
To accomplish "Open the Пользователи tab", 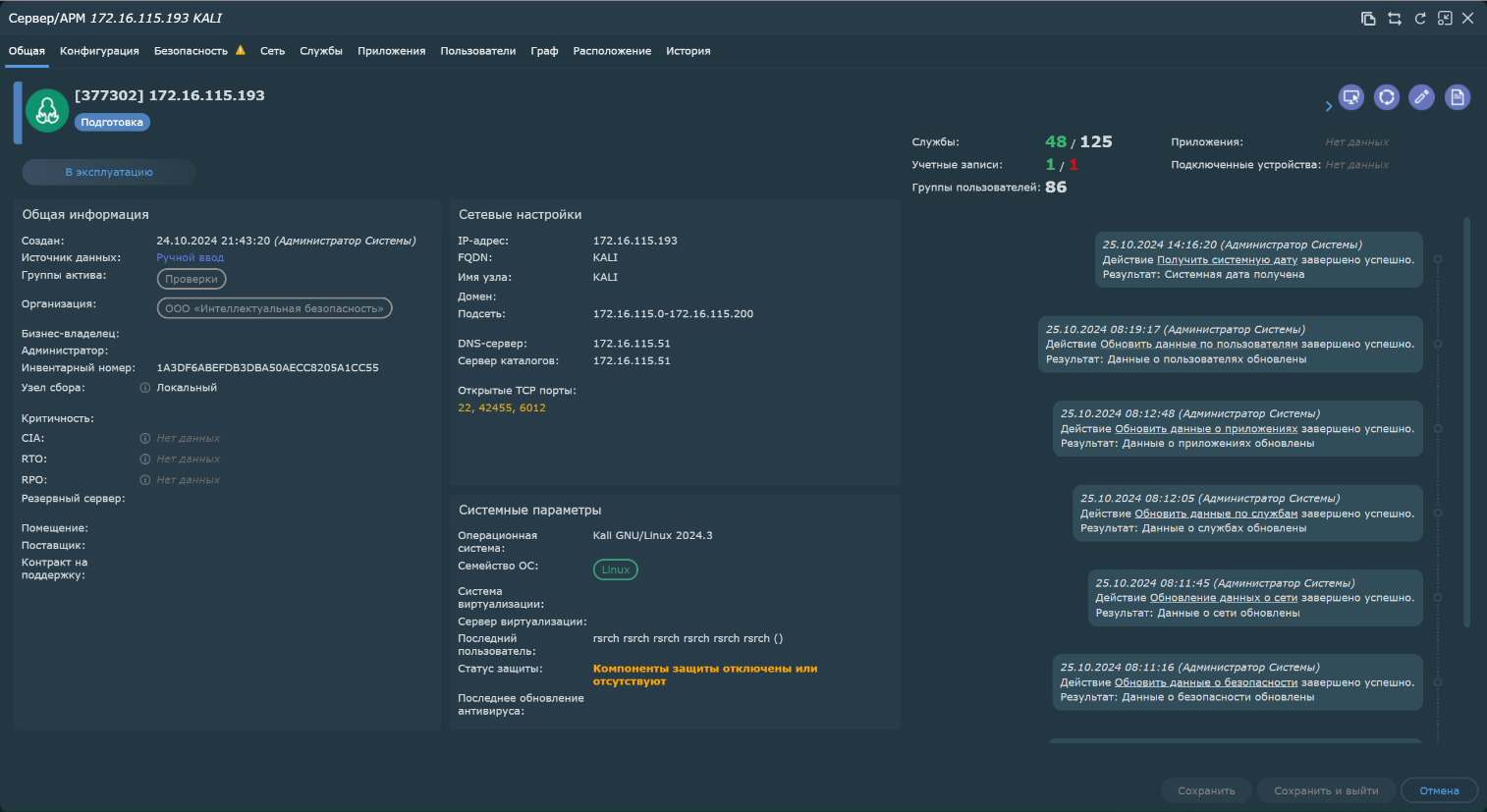I will [x=478, y=51].
